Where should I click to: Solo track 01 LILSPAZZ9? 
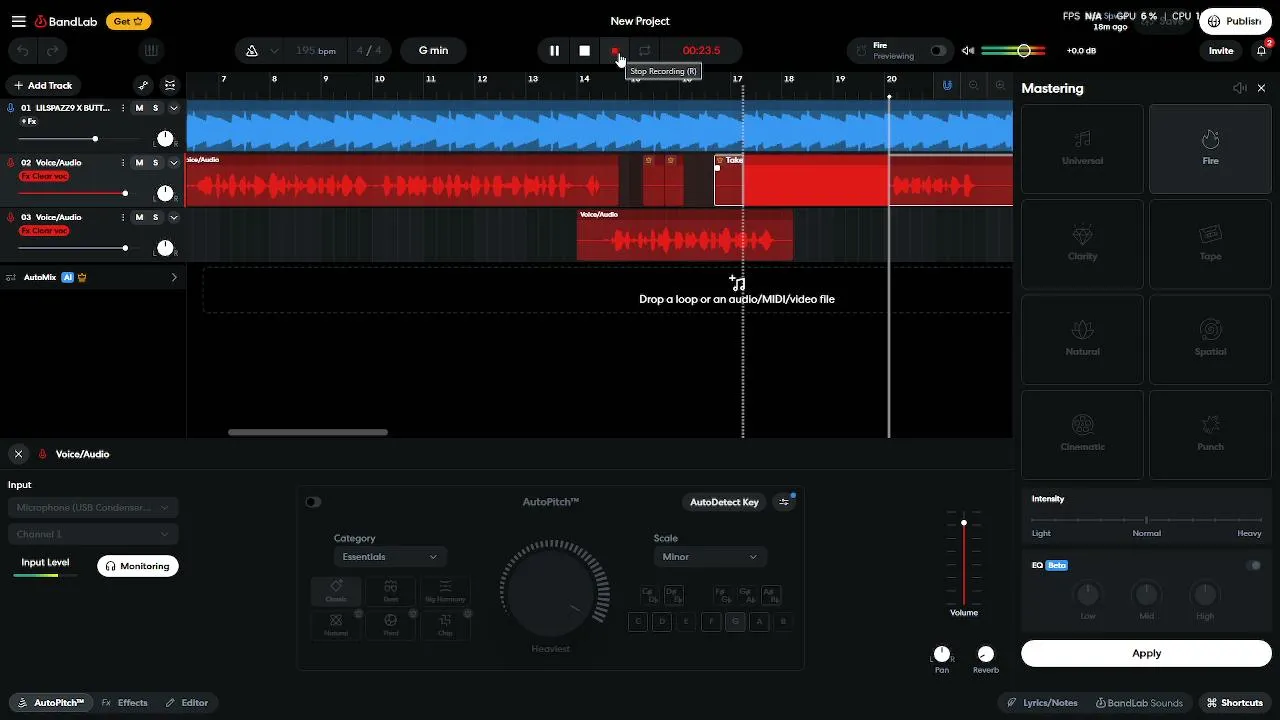click(155, 108)
